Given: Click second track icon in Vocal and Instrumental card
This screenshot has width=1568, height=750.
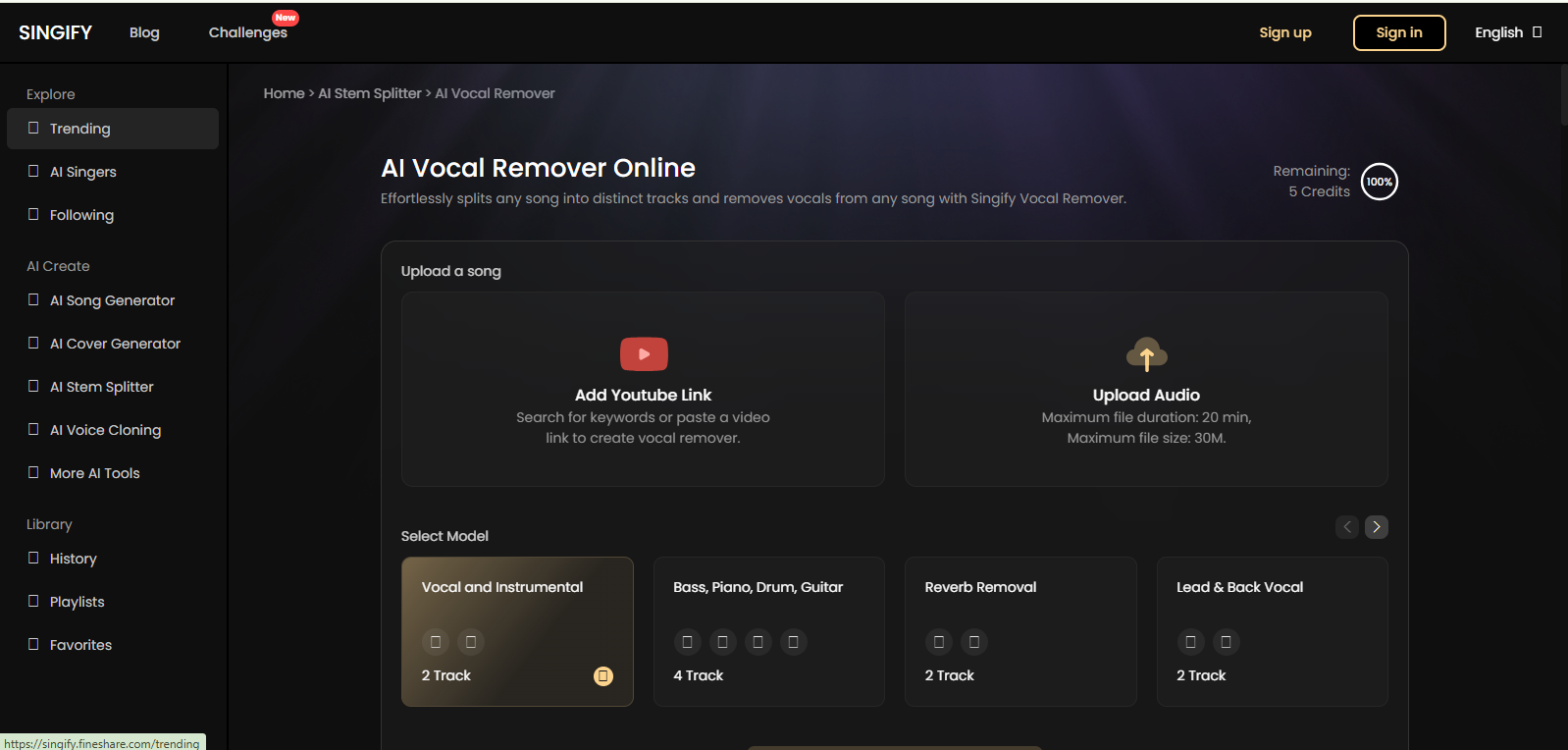Looking at the screenshot, I should click(471, 642).
